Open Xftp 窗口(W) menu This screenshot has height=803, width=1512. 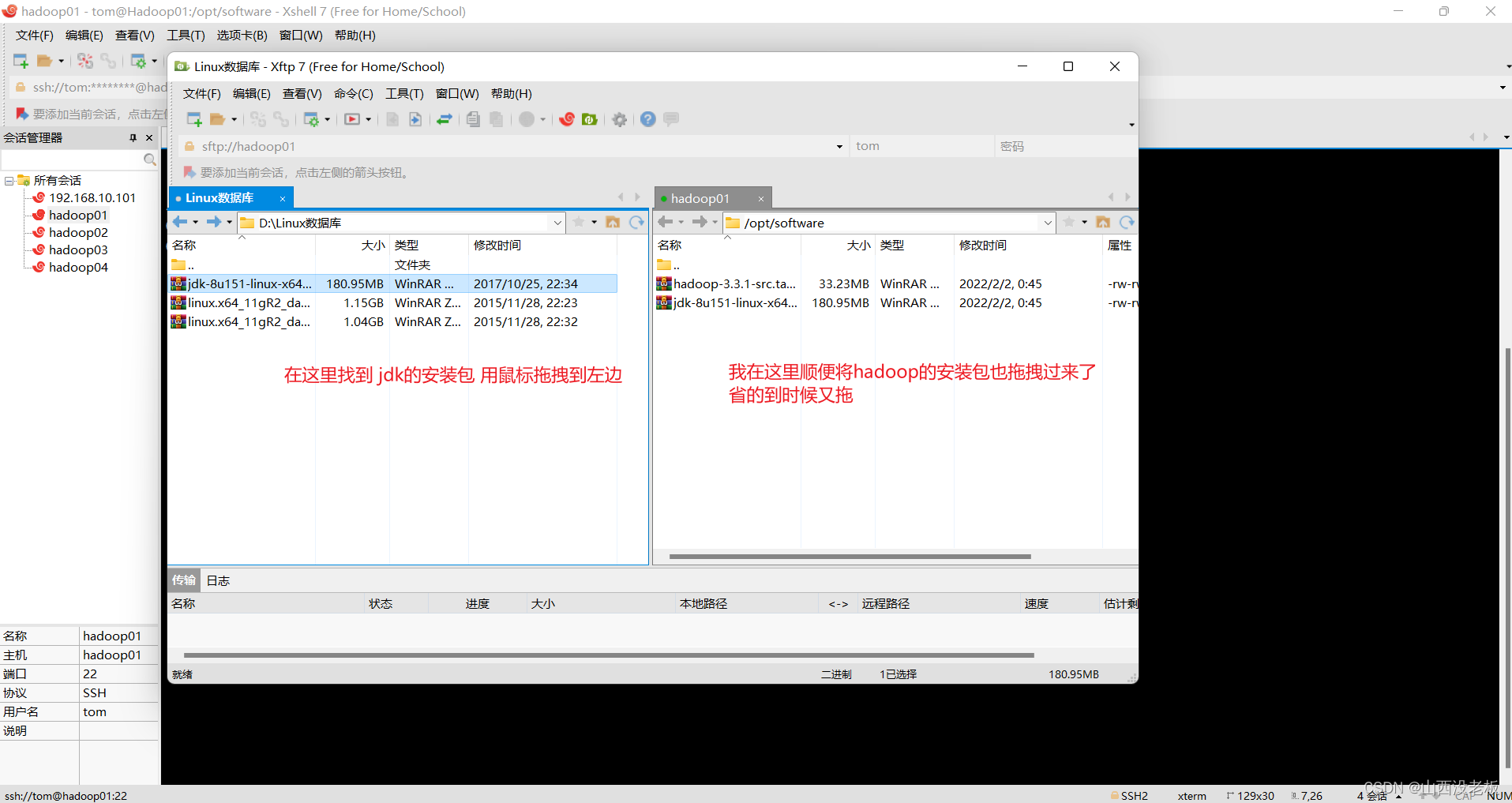click(x=457, y=94)
